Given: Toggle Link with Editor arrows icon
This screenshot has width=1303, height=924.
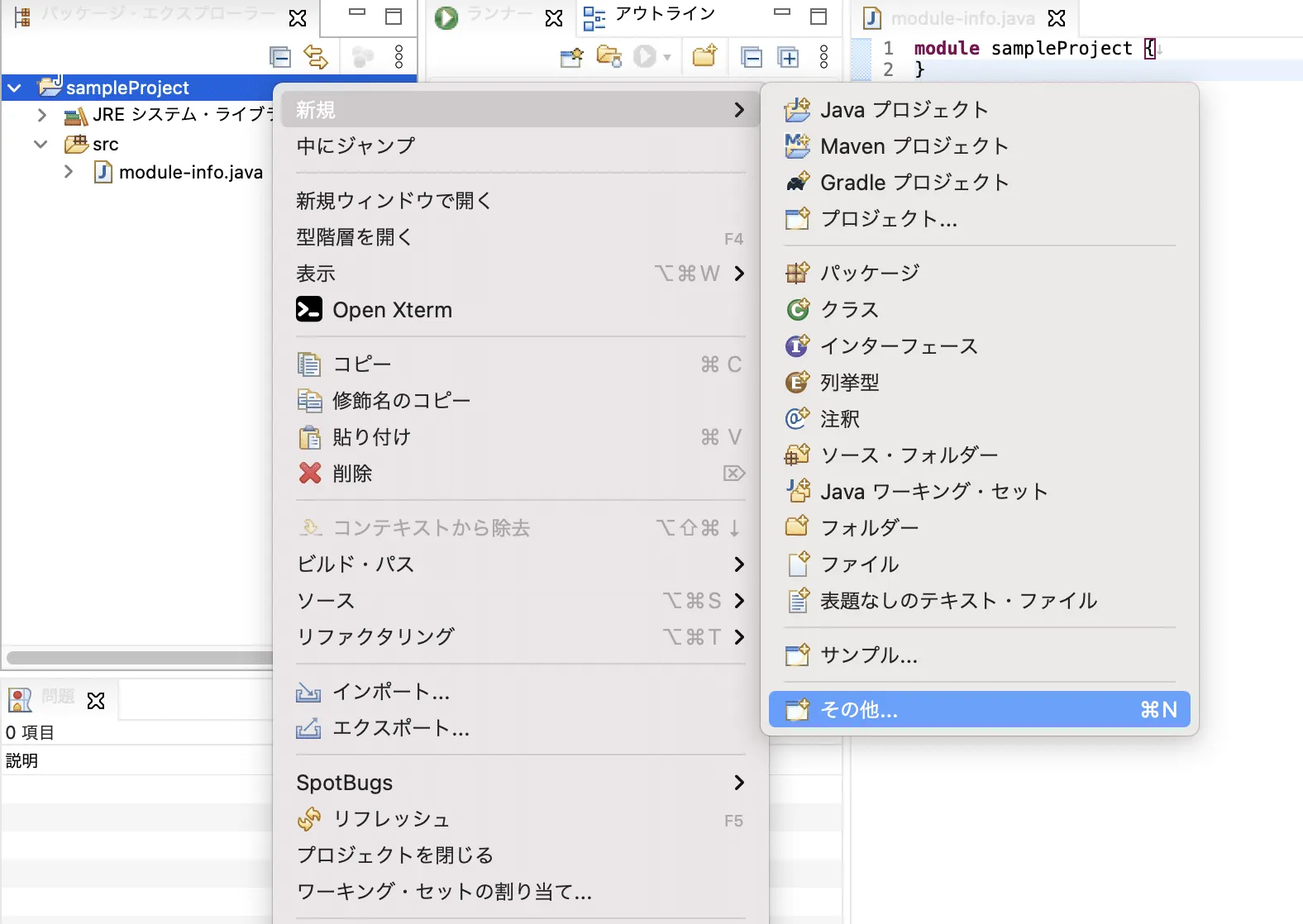Looking at the screenshot, I should pos(316,57).
